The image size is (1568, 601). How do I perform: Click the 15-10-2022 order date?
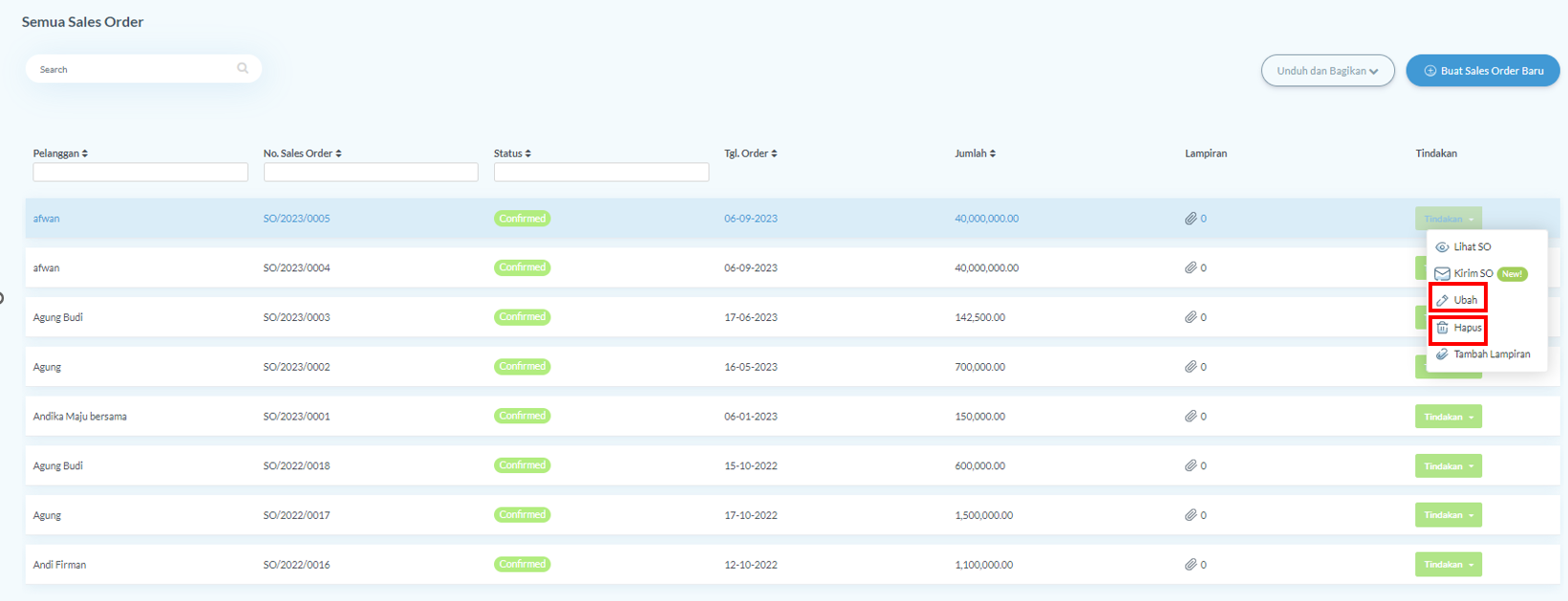[x=750, y=466]
